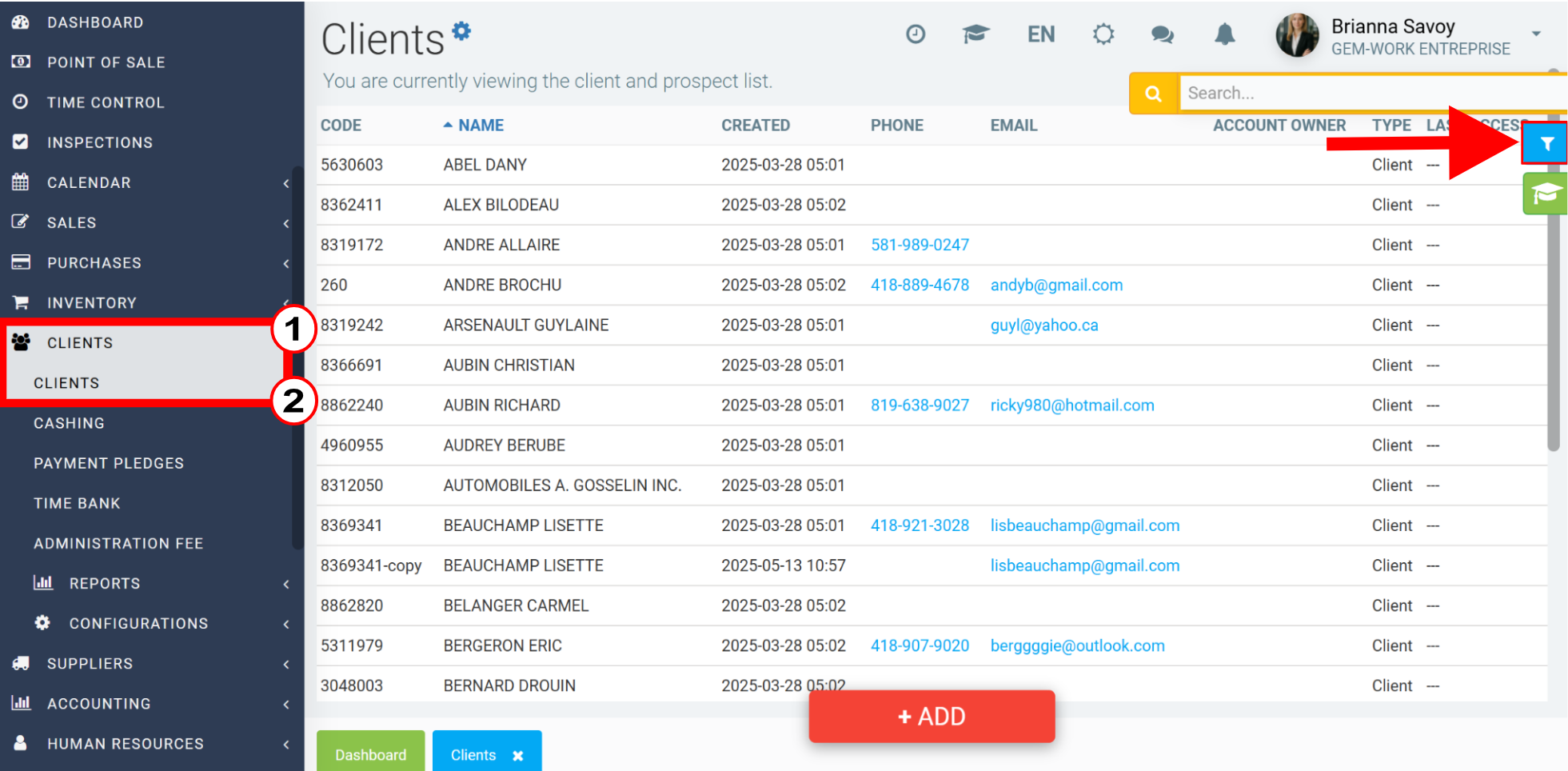Open the Cashing submenu item
The height and width of the screenshot is (771, 1568).
click(x=69, y=423)
